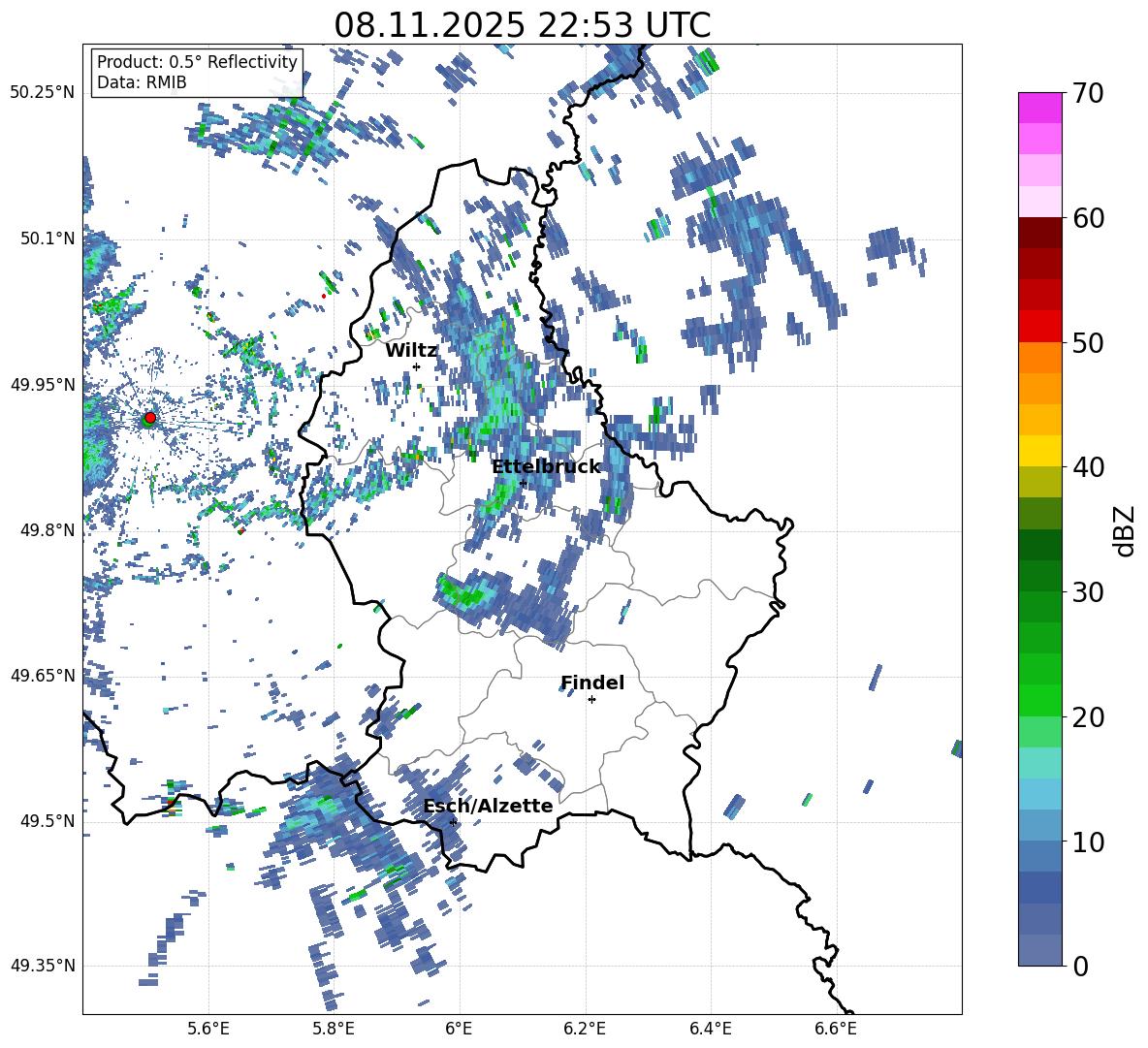
Task: Click the magenta top band of the colorbar
Action: 1039,108
